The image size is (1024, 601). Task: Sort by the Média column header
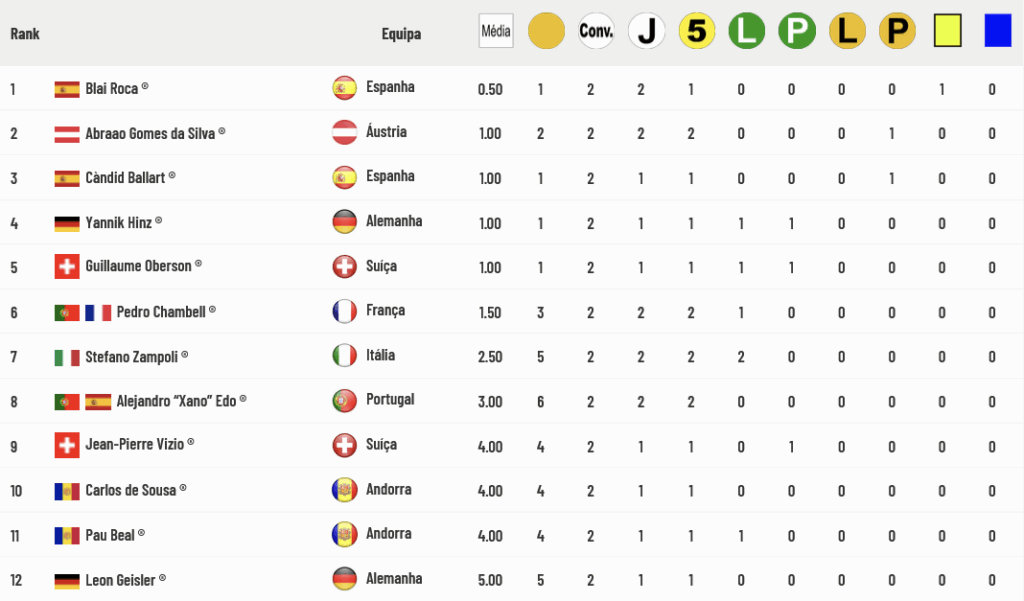496,31
